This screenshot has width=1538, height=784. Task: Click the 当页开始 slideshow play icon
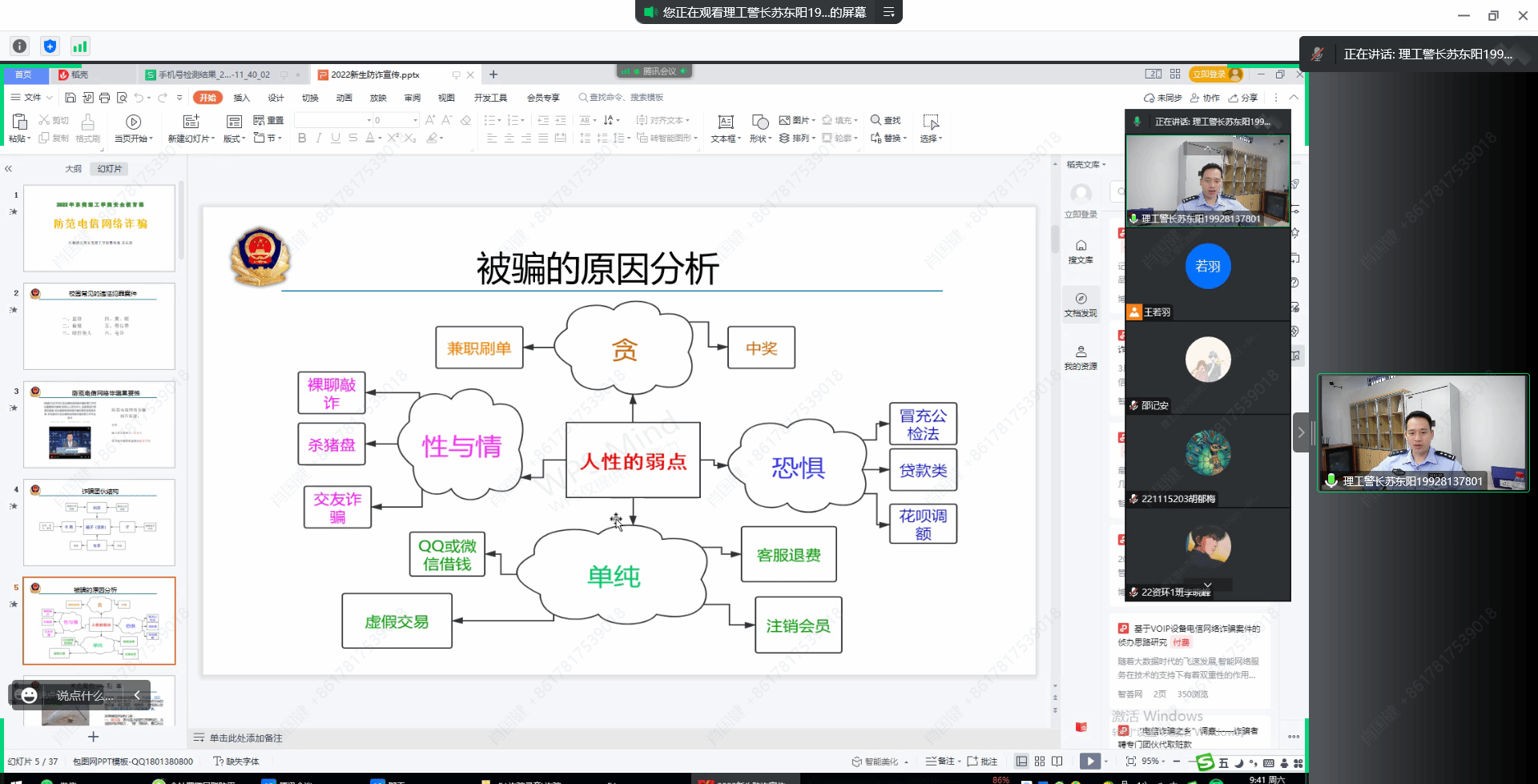tap(133, 122)
